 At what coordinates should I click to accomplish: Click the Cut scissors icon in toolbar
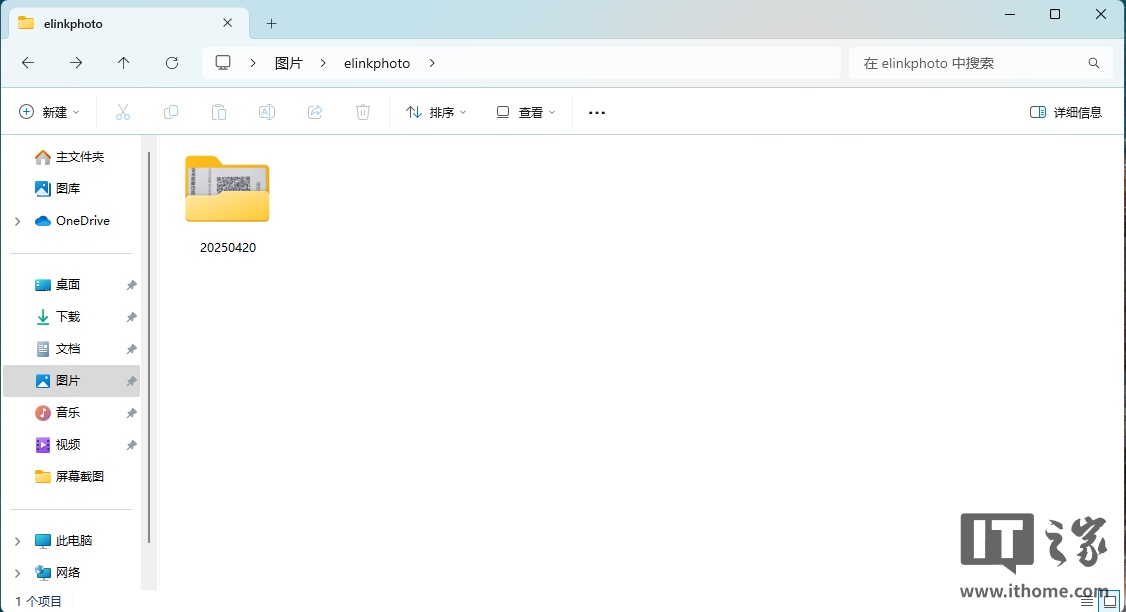click(x=123, y=112)
